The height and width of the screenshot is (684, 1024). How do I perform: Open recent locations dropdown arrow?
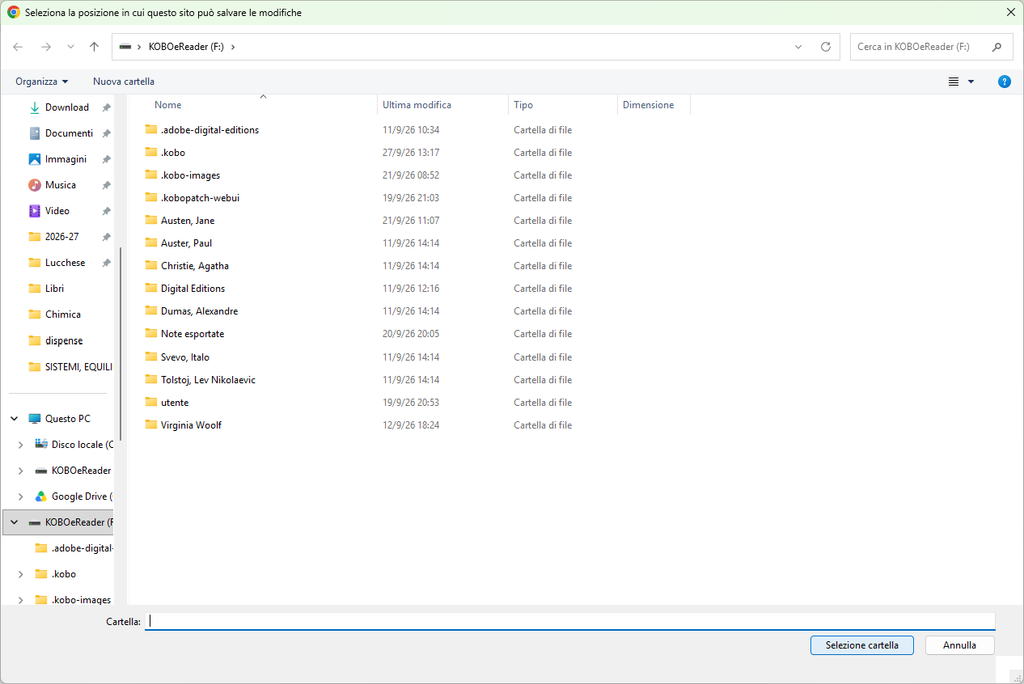[71, 47]
